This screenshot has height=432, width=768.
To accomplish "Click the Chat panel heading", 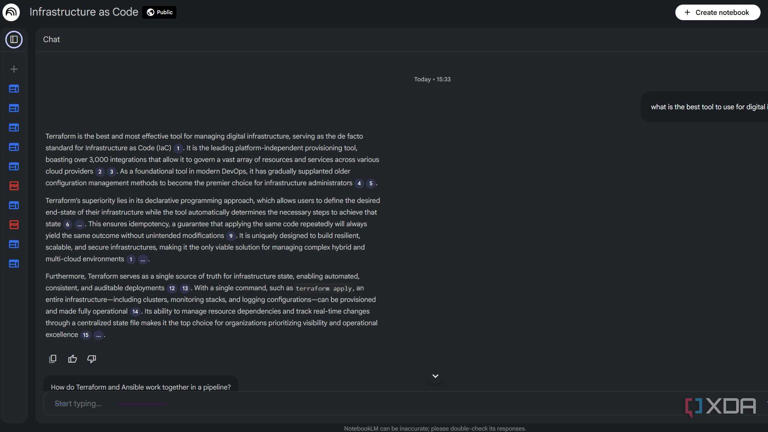I will (51, 39).
